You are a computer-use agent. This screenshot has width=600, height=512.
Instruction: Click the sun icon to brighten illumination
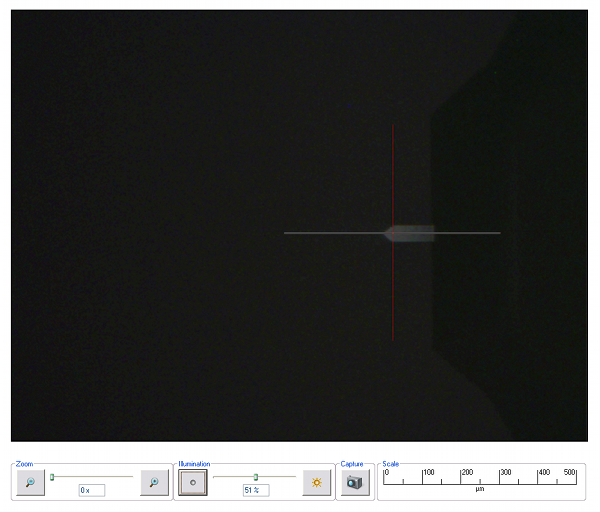click(317, 482)
